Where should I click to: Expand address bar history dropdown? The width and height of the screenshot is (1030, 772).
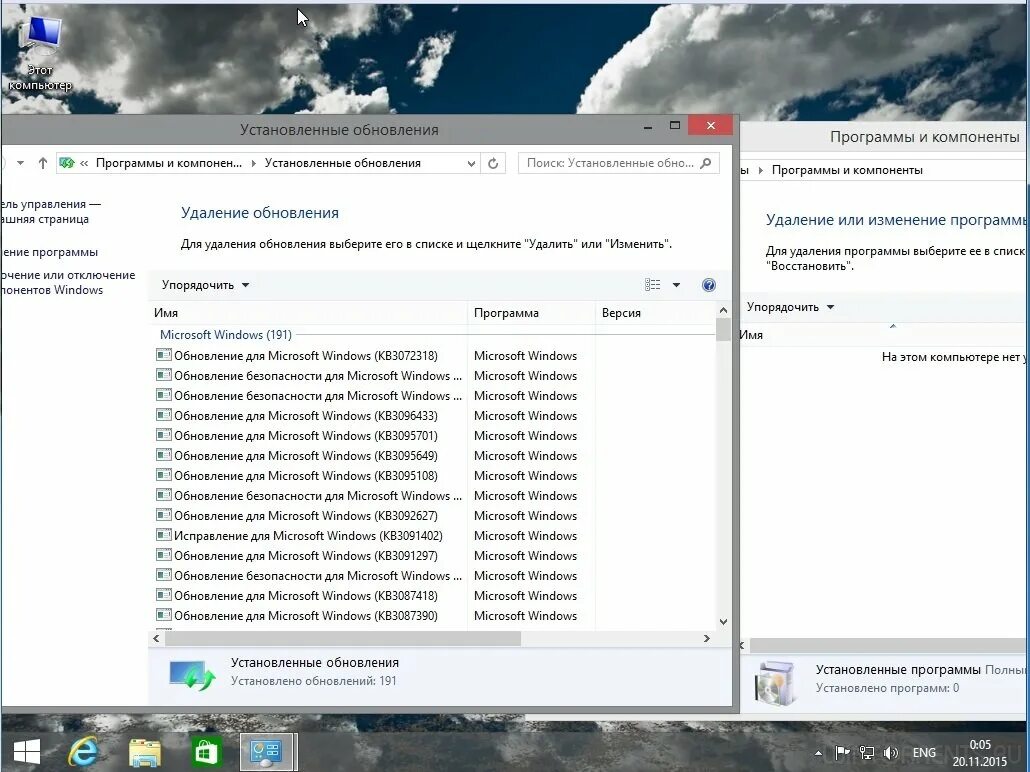pyautogui.click(x=471, y=164)
